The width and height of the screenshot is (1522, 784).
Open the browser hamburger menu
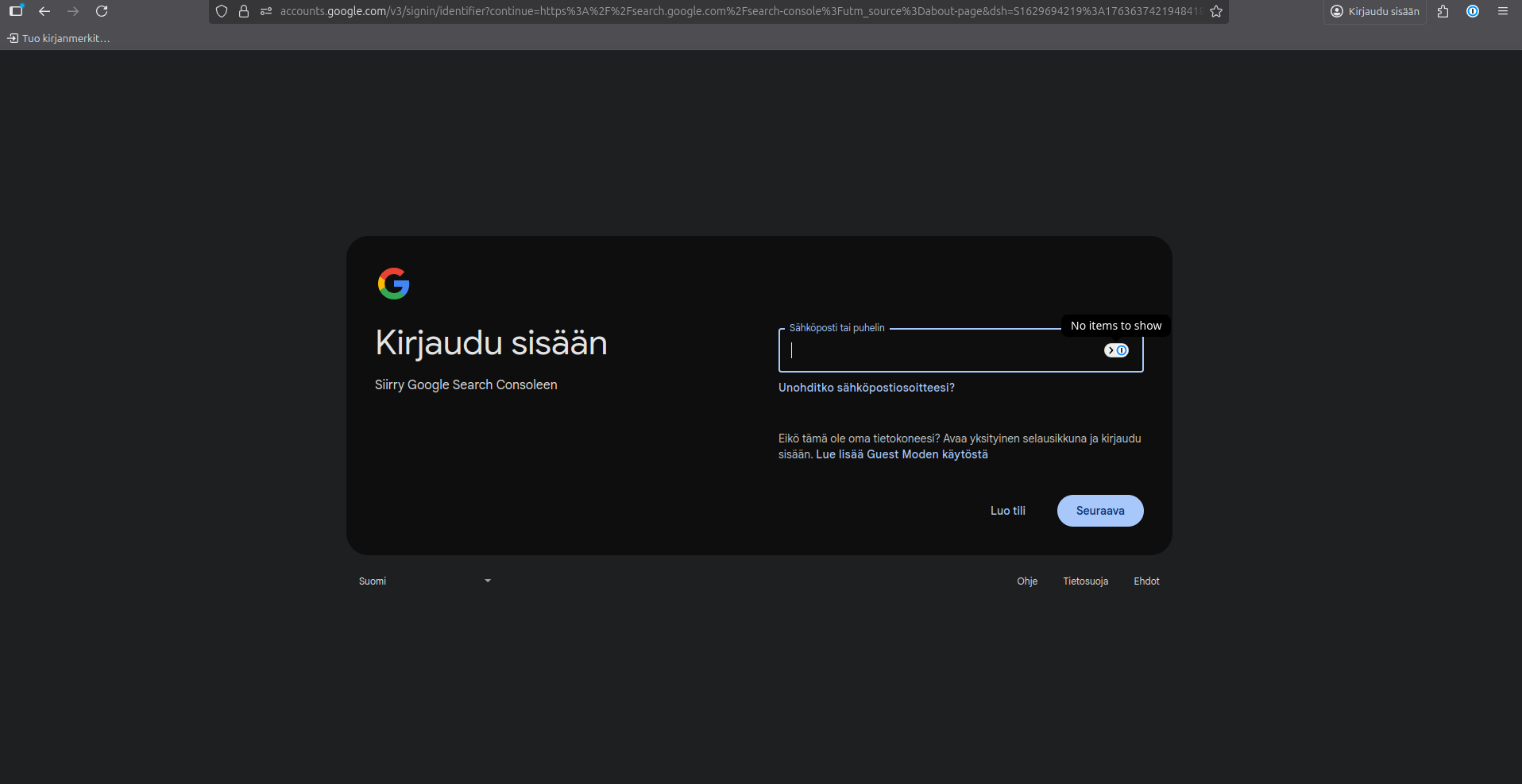(1503, 11)
